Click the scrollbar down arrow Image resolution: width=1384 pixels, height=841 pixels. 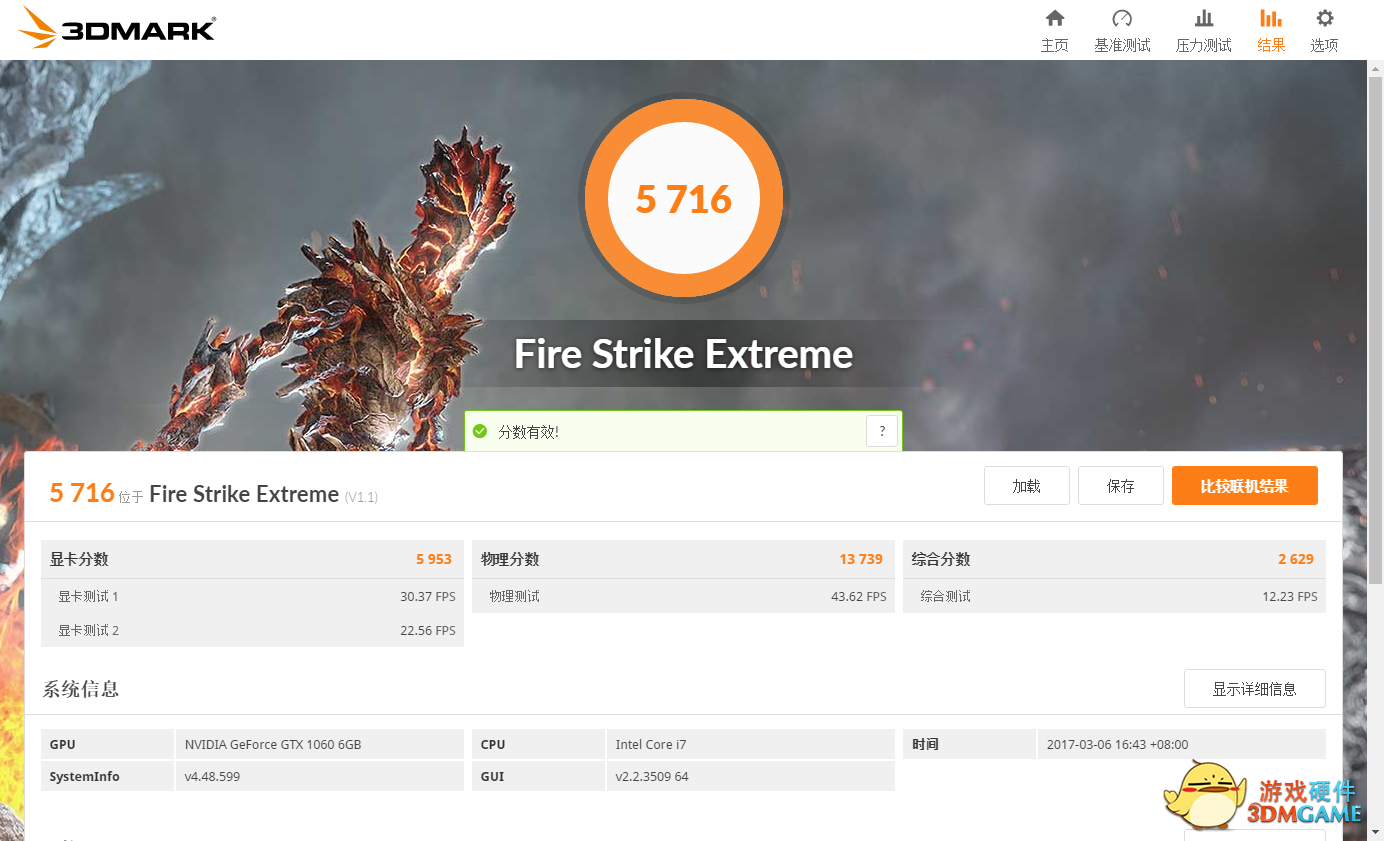tap(1376, 833)
